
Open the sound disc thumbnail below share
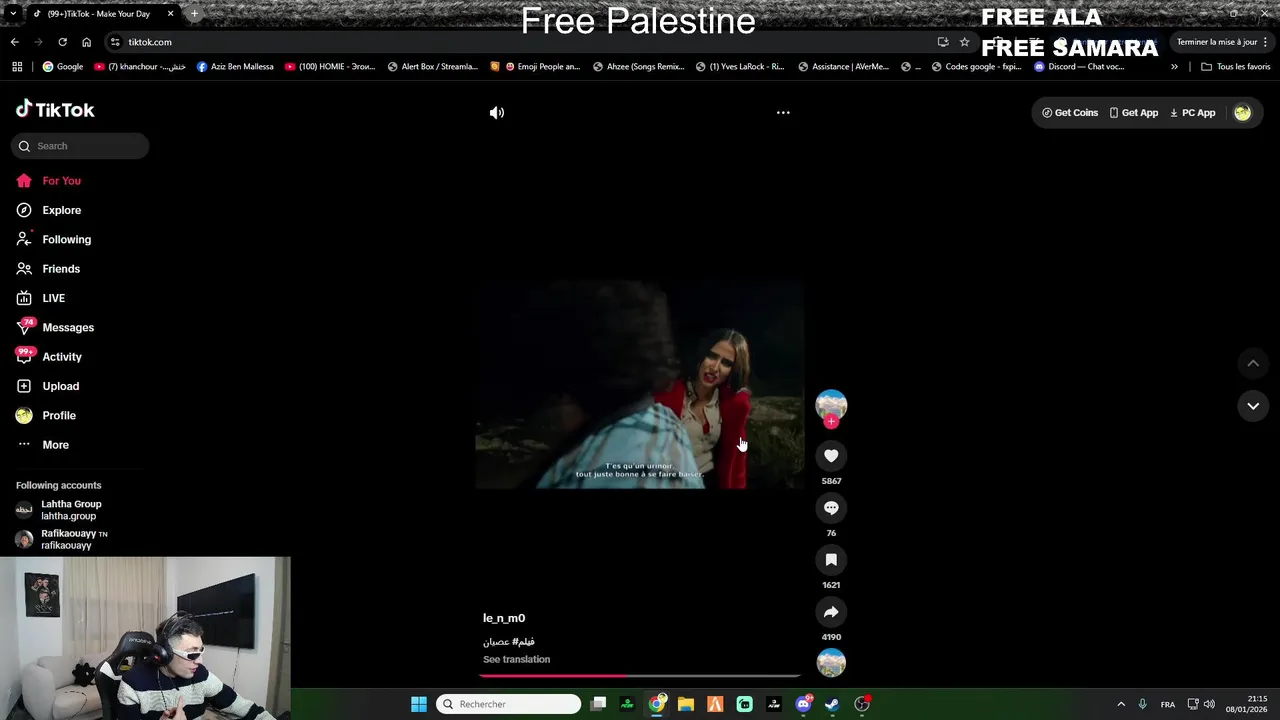click(x=831, y=663)
